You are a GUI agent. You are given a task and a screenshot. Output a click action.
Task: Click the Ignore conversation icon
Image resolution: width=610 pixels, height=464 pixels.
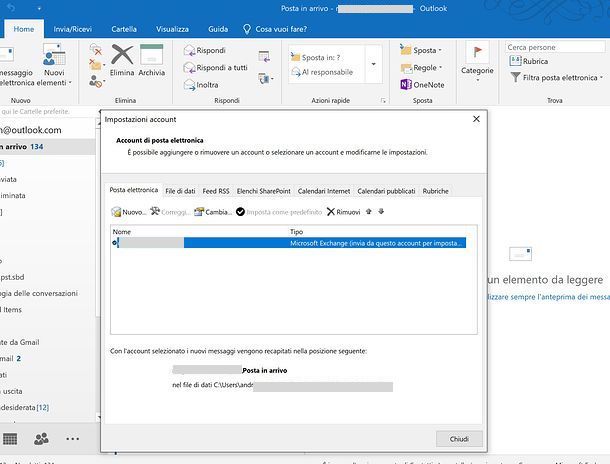pos(96,49)
